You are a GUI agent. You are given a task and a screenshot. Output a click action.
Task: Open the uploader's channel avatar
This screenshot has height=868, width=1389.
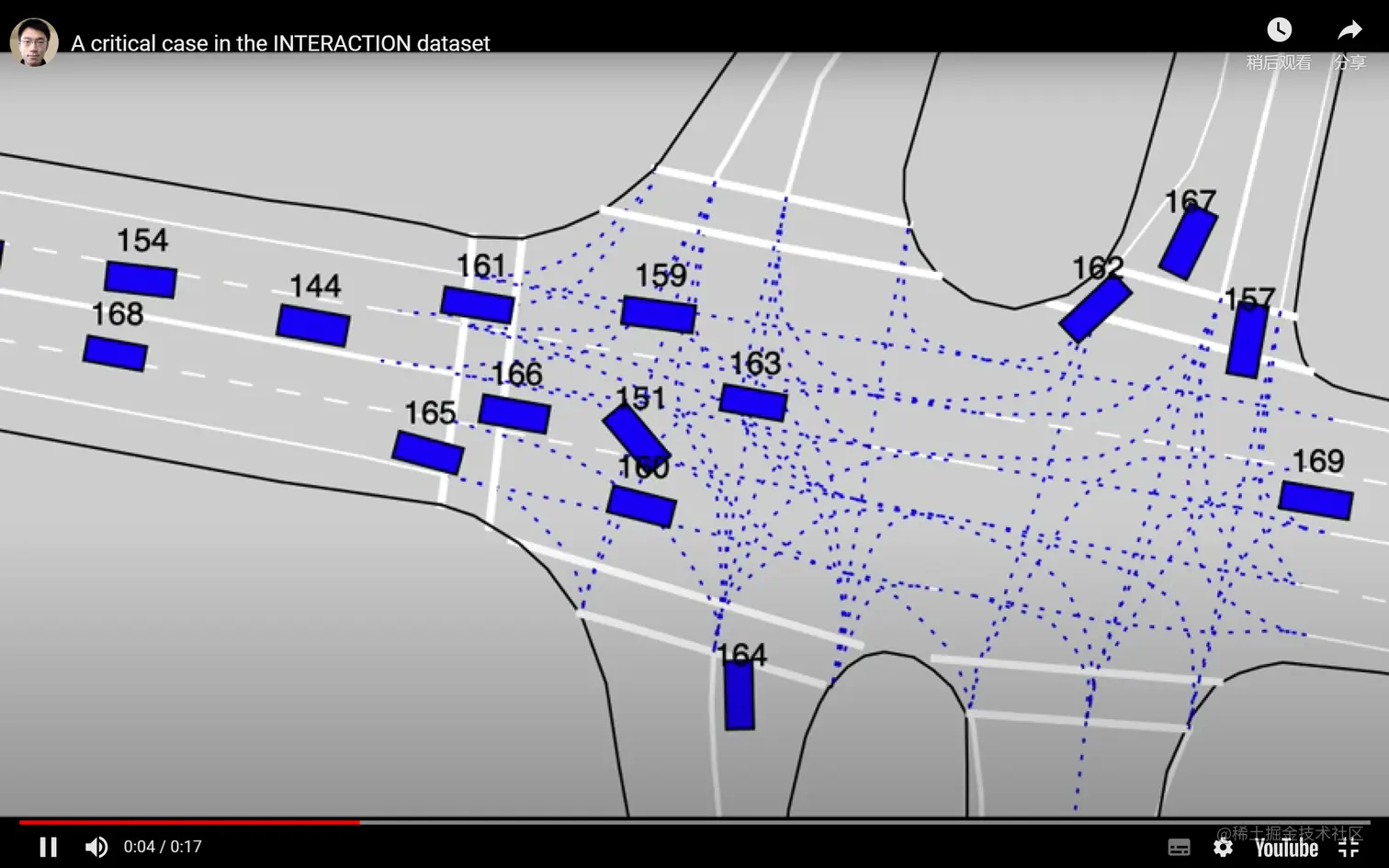point(34,42)
